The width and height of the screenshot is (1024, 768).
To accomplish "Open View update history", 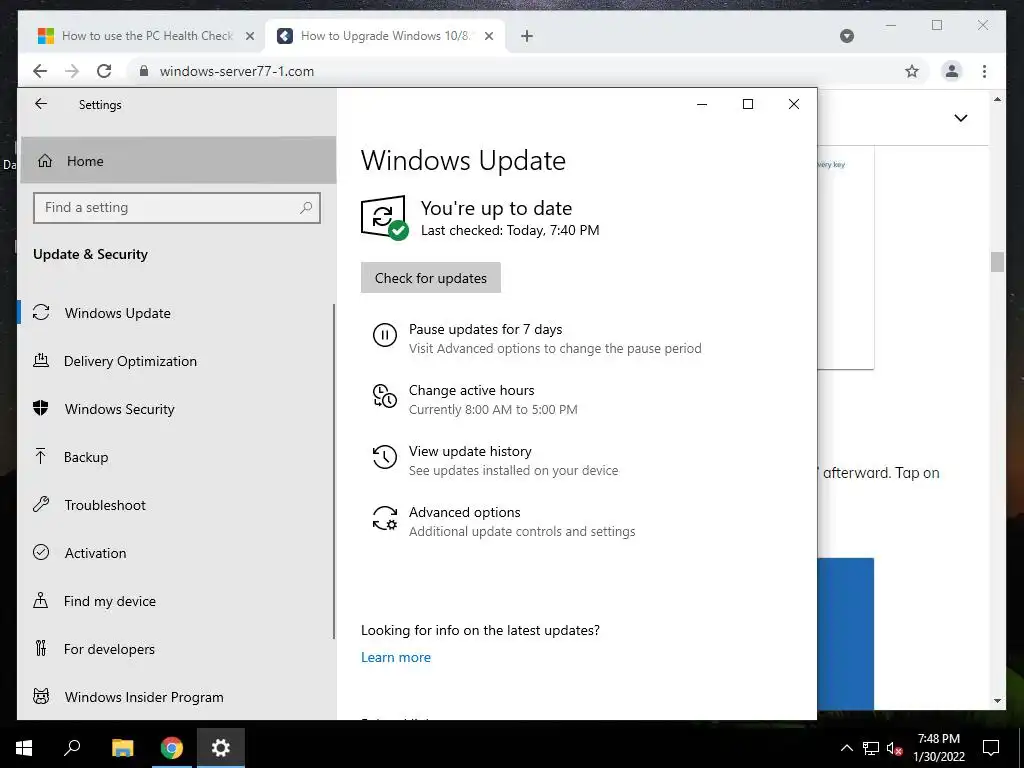I will 494,460.
